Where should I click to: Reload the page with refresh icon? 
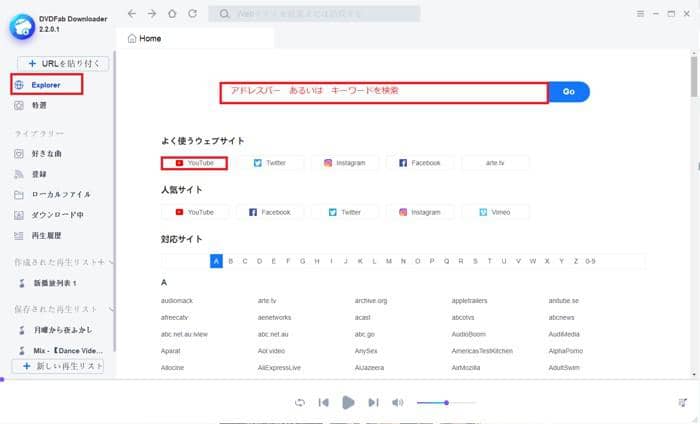pos(192,13)
